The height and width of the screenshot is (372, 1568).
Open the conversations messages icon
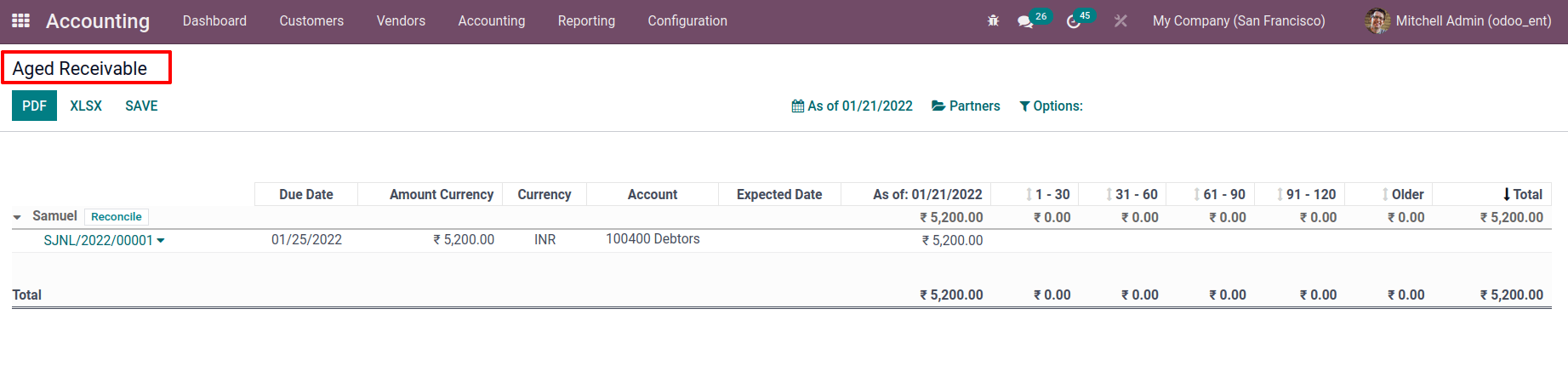(1025, 21)
